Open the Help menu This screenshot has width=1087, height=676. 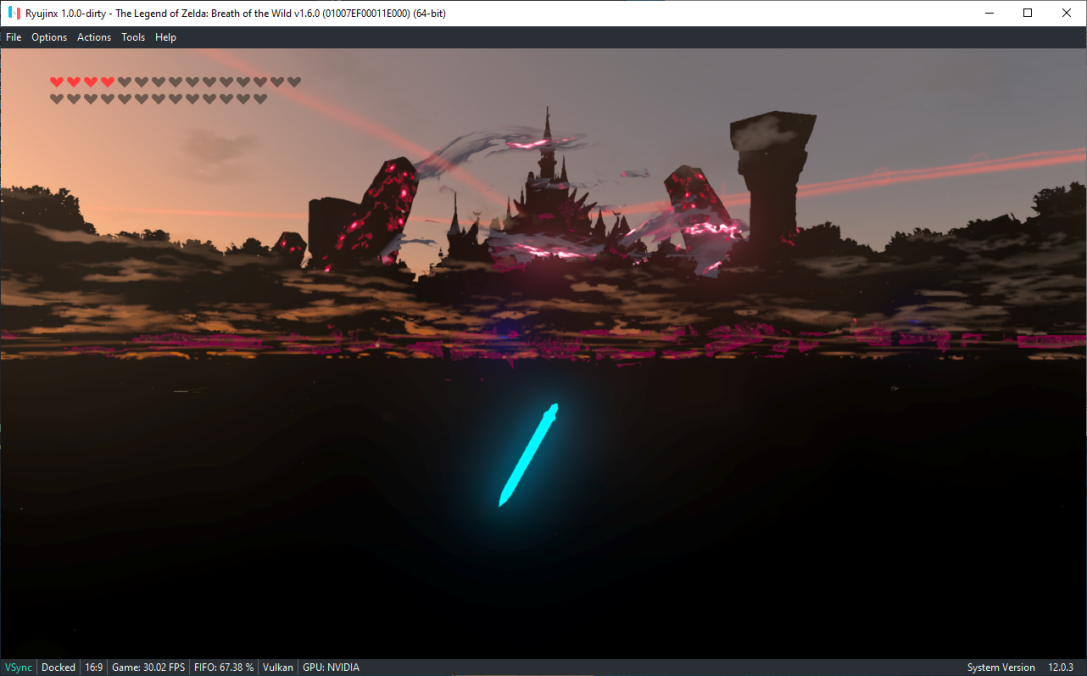coord(166,37)
